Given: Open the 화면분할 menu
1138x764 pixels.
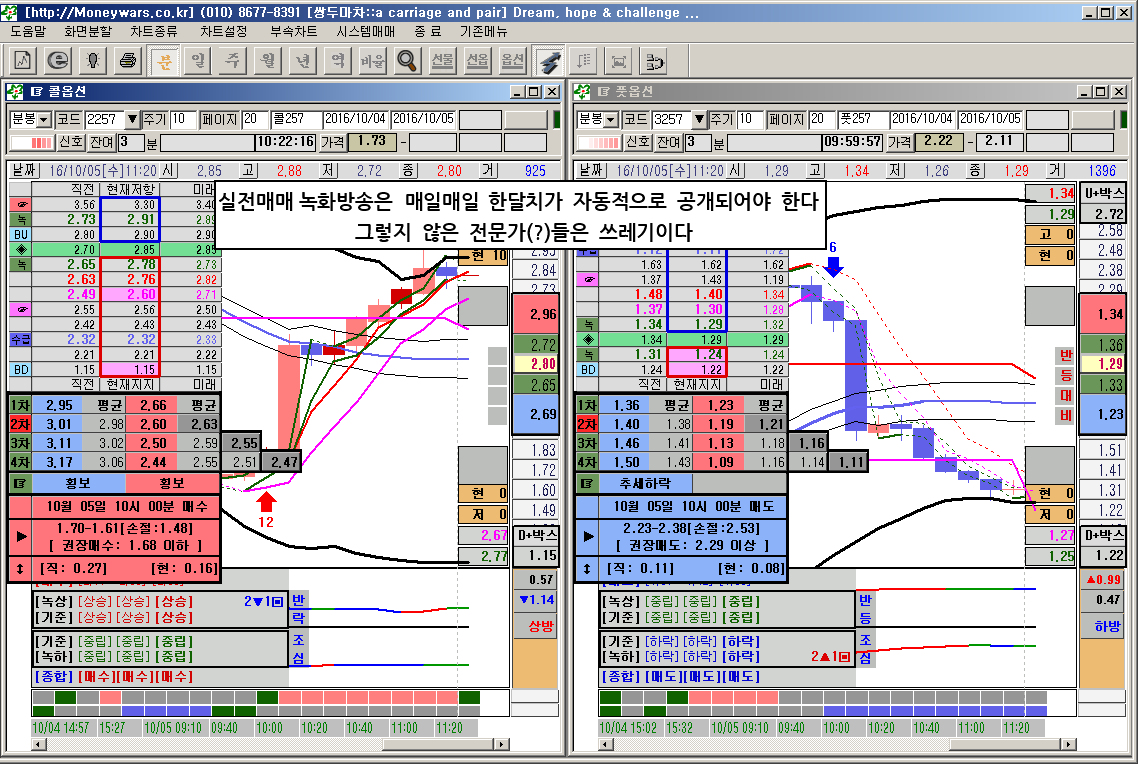Looking at the screenshot, I should [88, 31].
